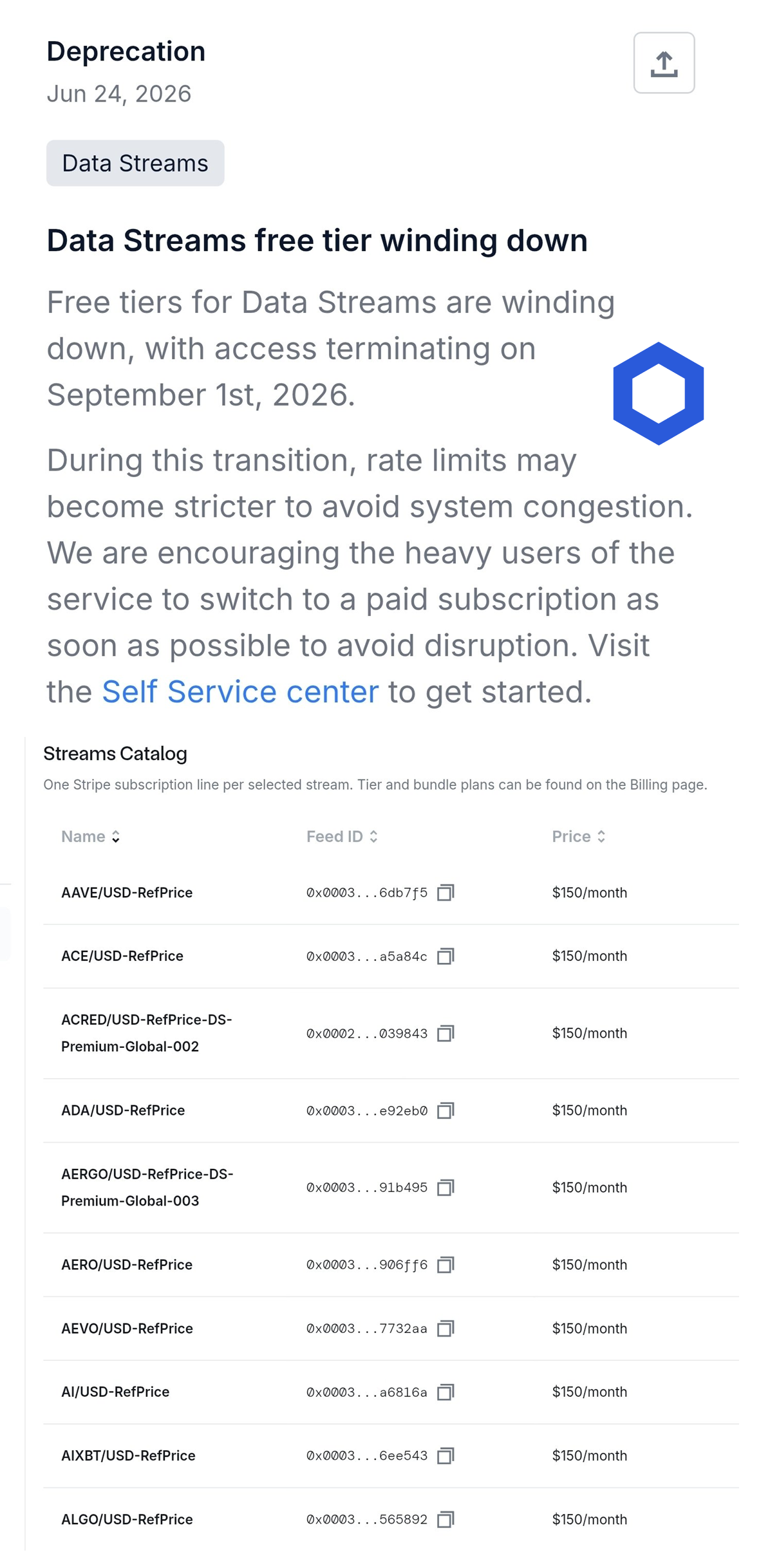770x1568 pixels.
Task: Copy the AERGO/USD feed ID 0x0003...91b495
Action: click(x=446, y=1188)
